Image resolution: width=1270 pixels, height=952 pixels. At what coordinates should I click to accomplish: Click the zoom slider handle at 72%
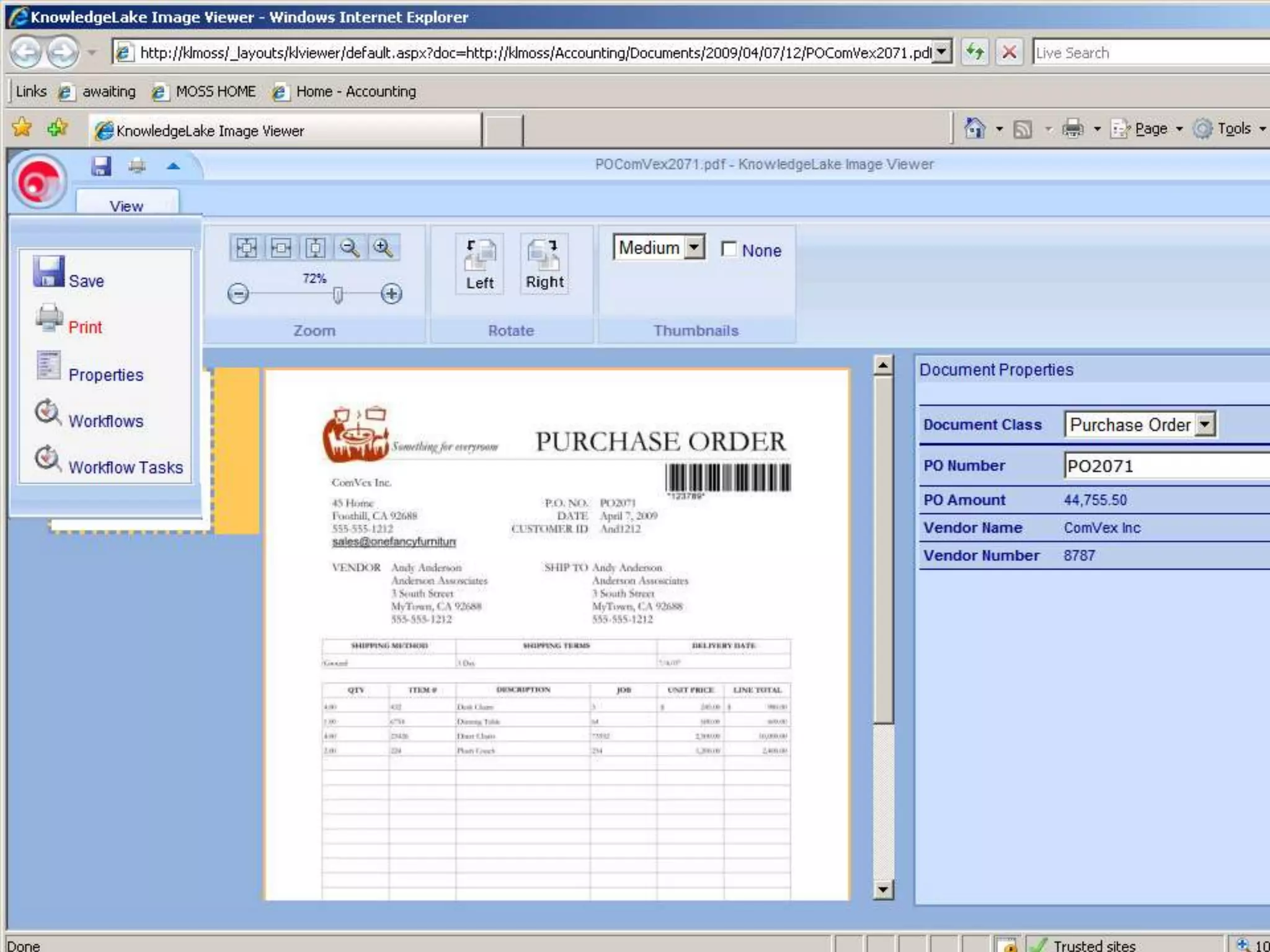[338, 295]
